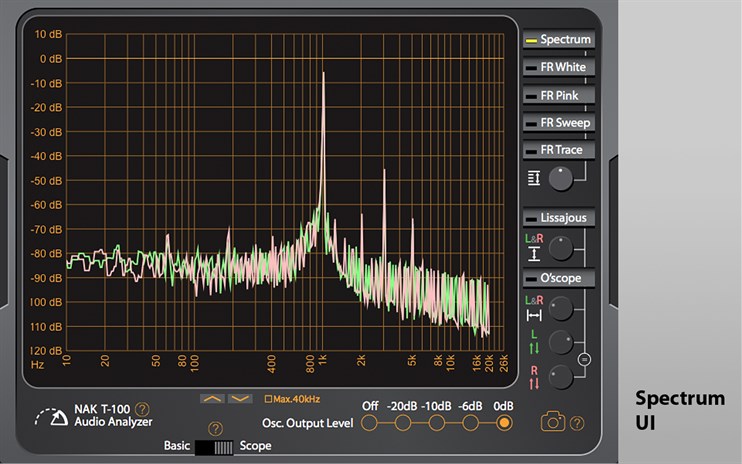742x464 pixels.
Task: Click the down chevron below the graph
Action: point(239,398)
